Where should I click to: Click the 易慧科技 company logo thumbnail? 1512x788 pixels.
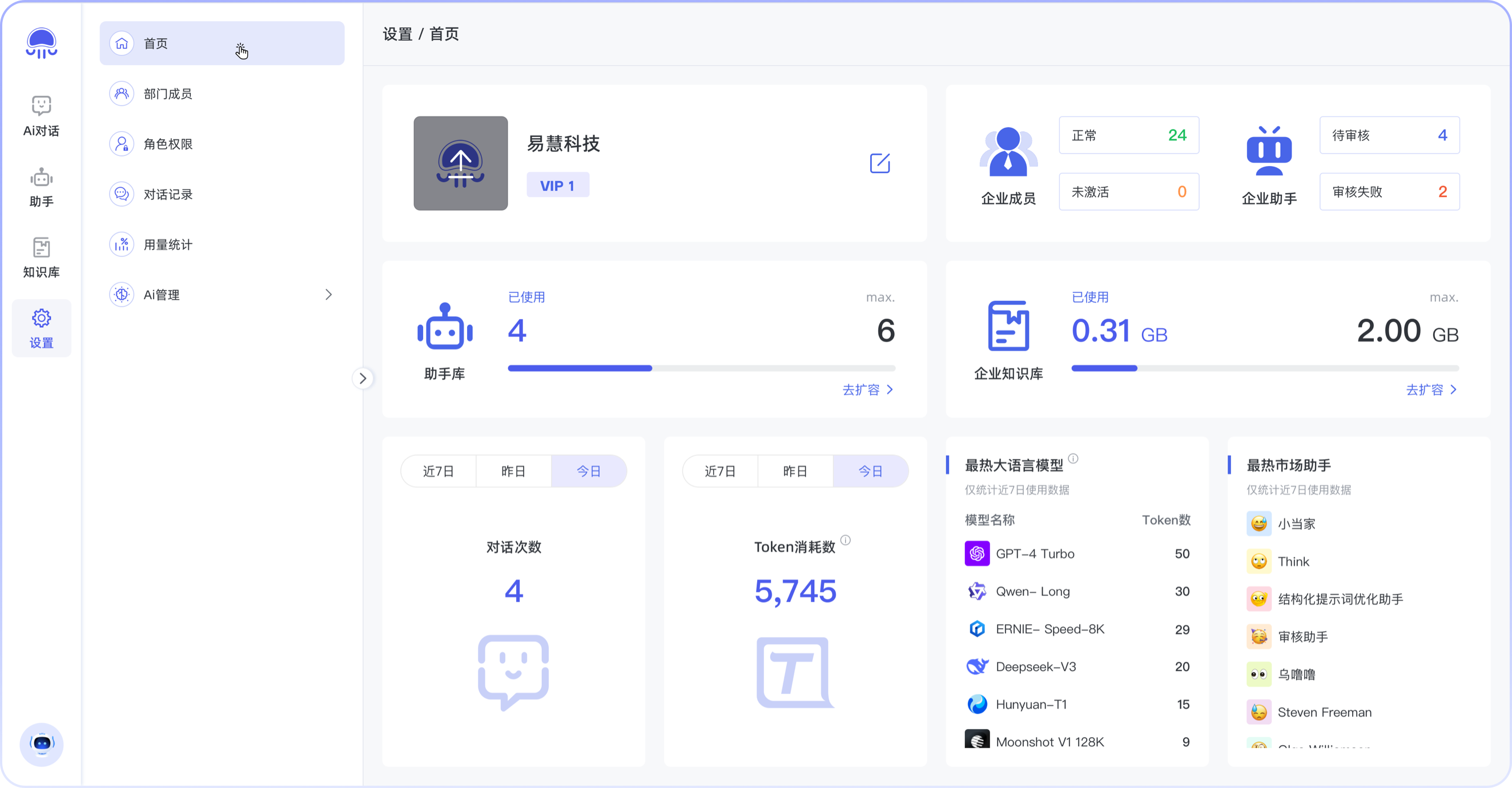point(460,163)
